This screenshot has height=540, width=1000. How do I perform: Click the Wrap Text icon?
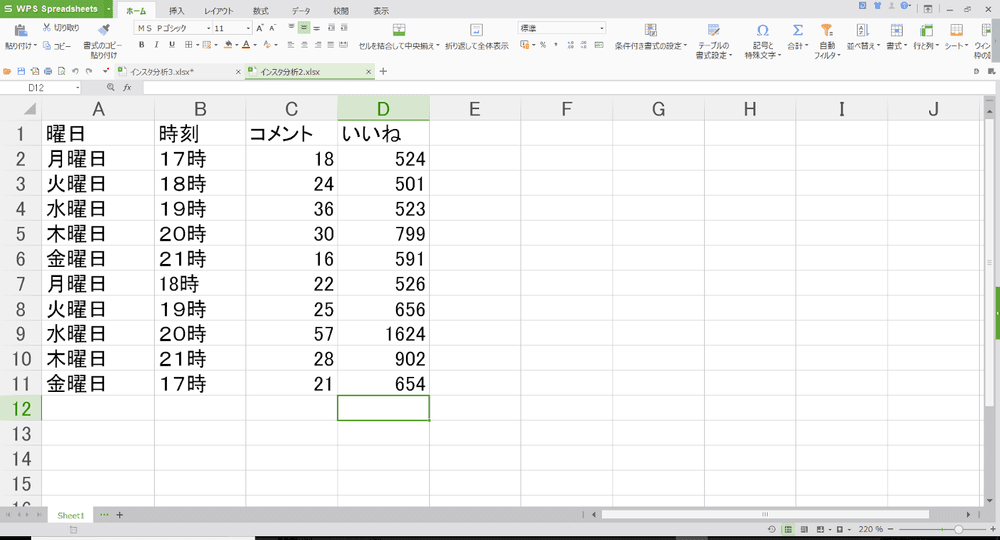[476, 30]
